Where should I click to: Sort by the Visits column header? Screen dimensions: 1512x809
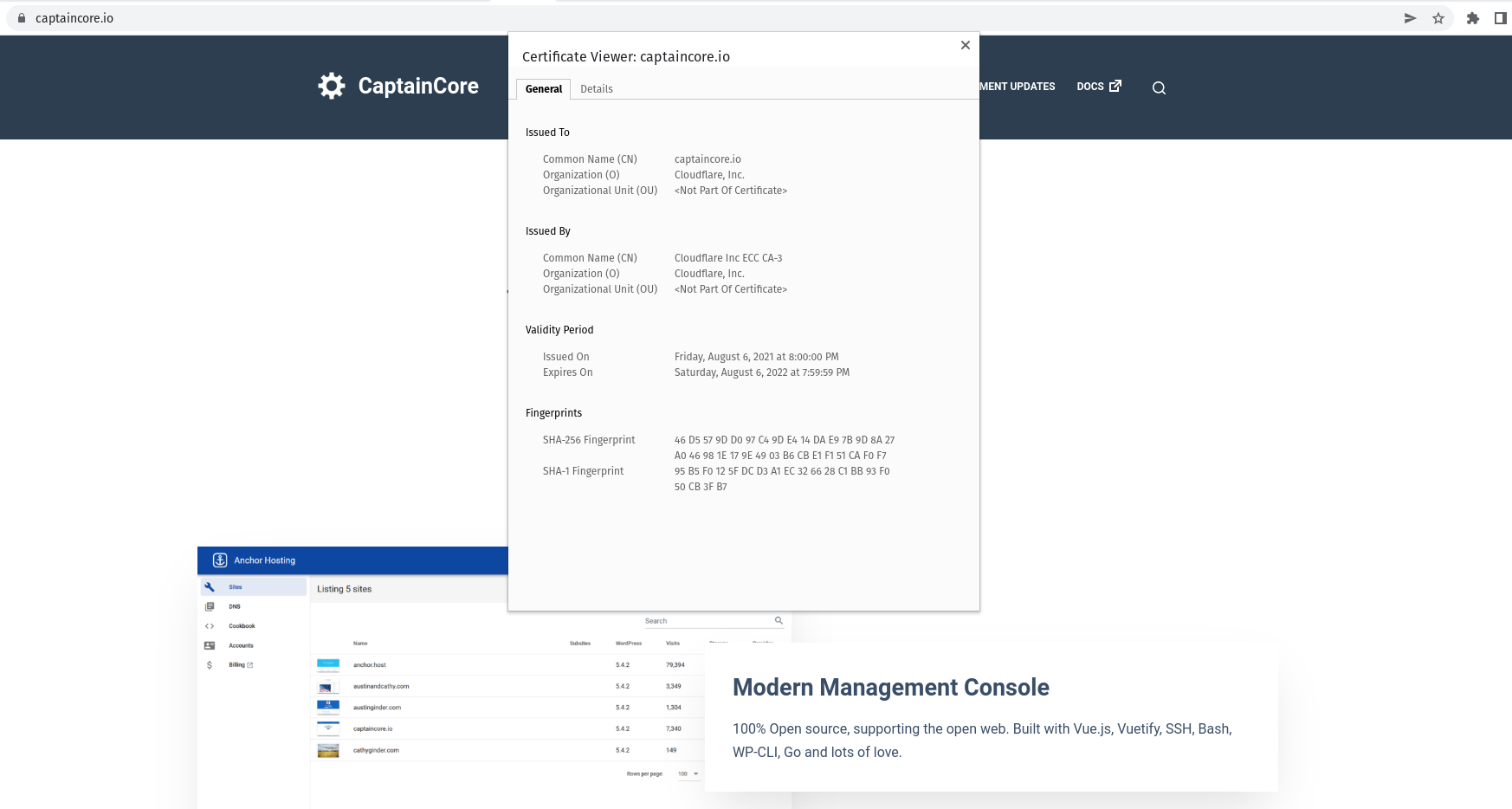(x=673, y=644)
